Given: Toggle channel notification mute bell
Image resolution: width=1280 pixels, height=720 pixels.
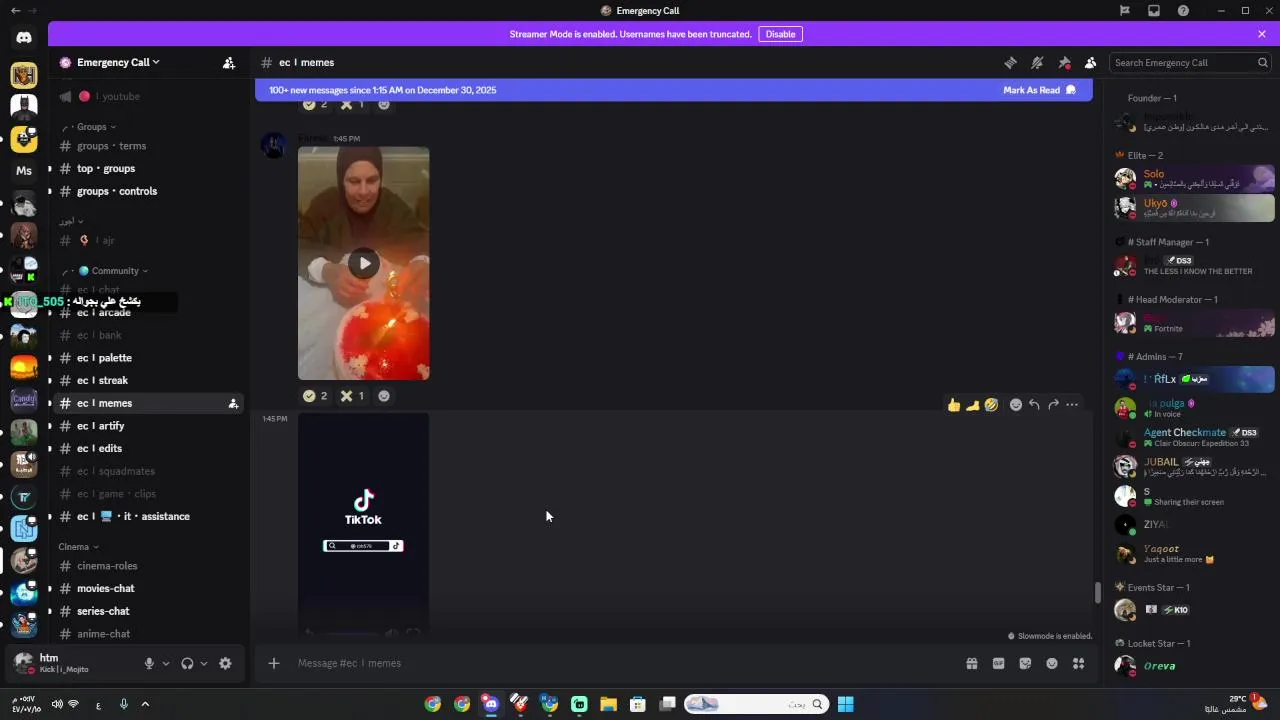Looking at the screenshot, I should (1037, 62).
